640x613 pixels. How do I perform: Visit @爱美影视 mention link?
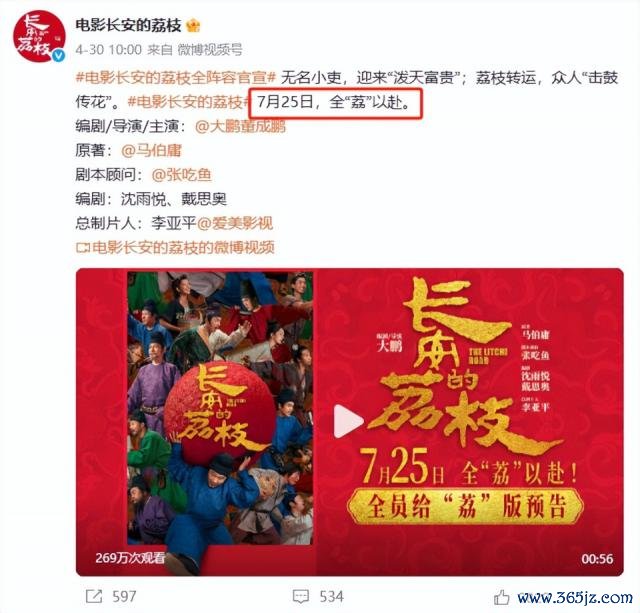235,223
